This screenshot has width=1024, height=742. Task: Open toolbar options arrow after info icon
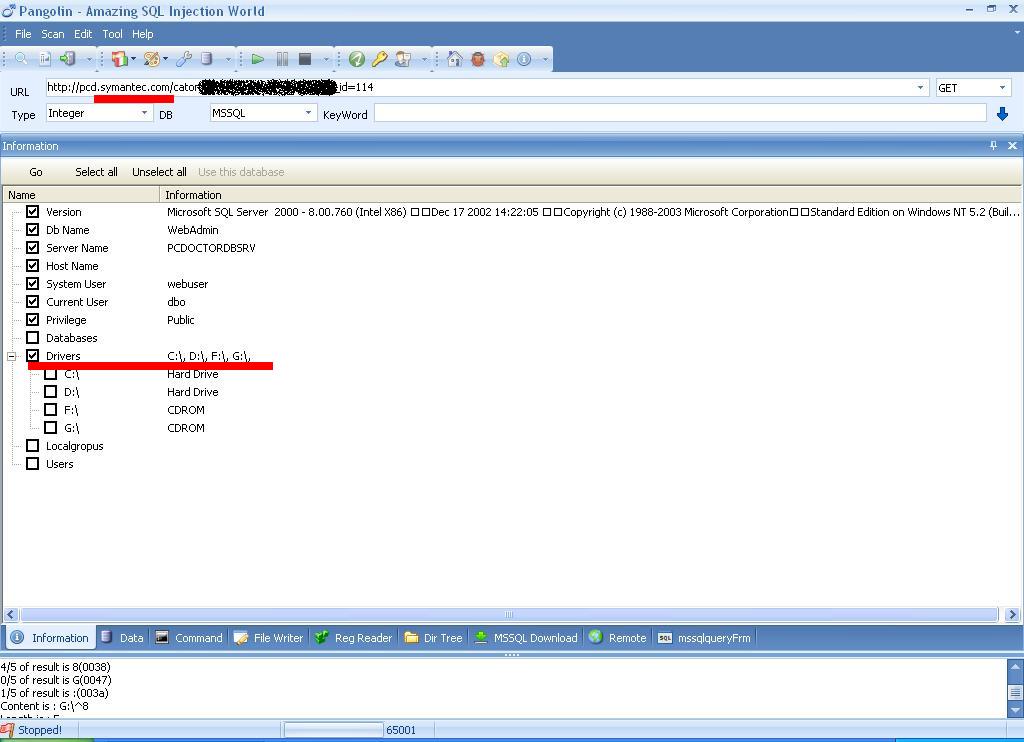tap(545, 59)
